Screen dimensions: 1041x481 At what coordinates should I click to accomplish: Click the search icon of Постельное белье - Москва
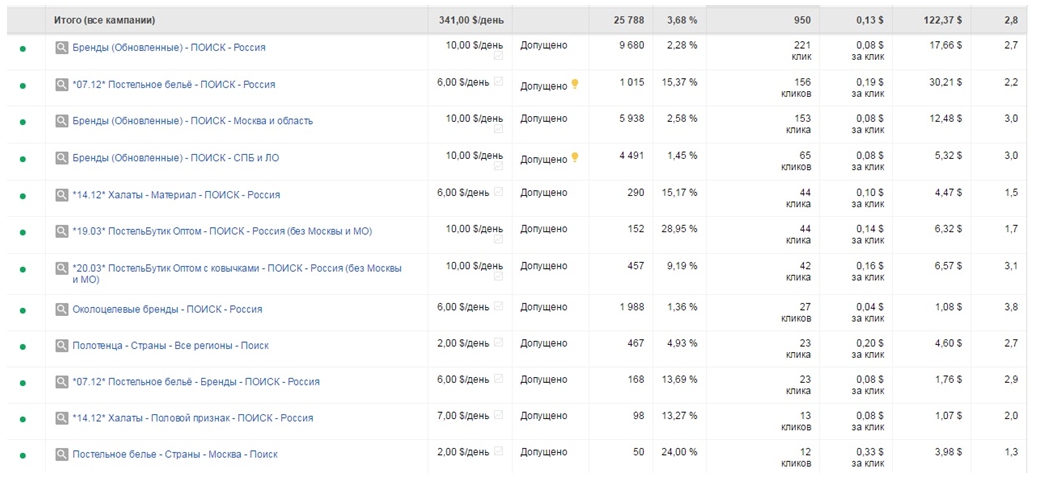click(x=62, y=454)
